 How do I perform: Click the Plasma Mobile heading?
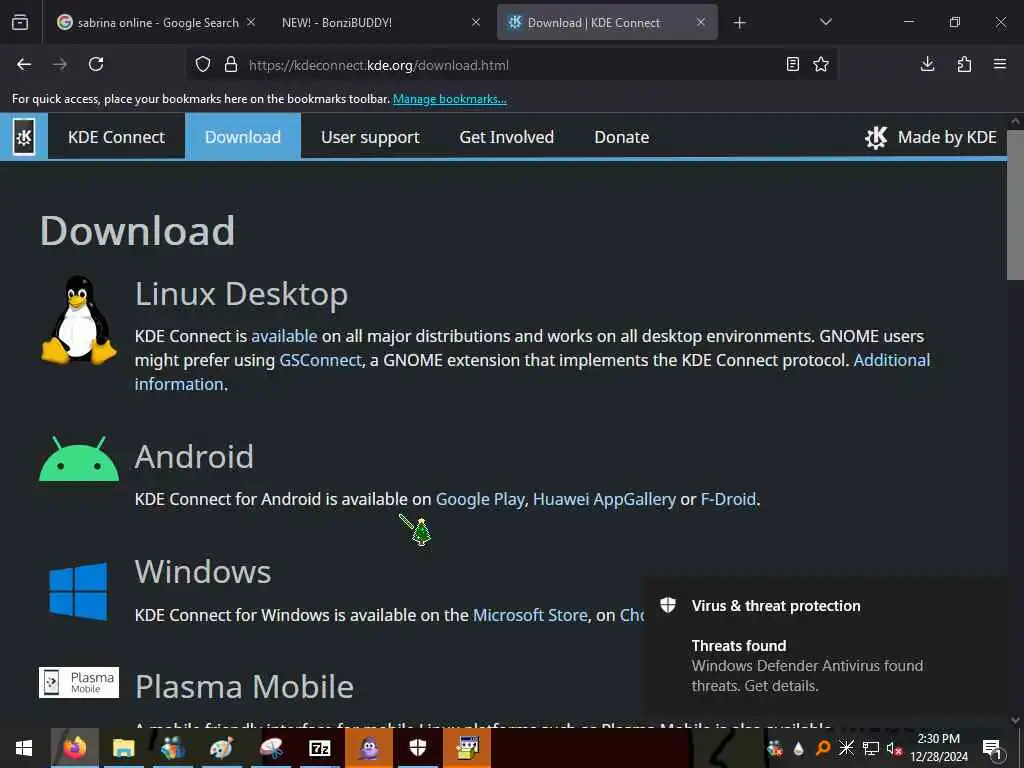tap(244, 687)
